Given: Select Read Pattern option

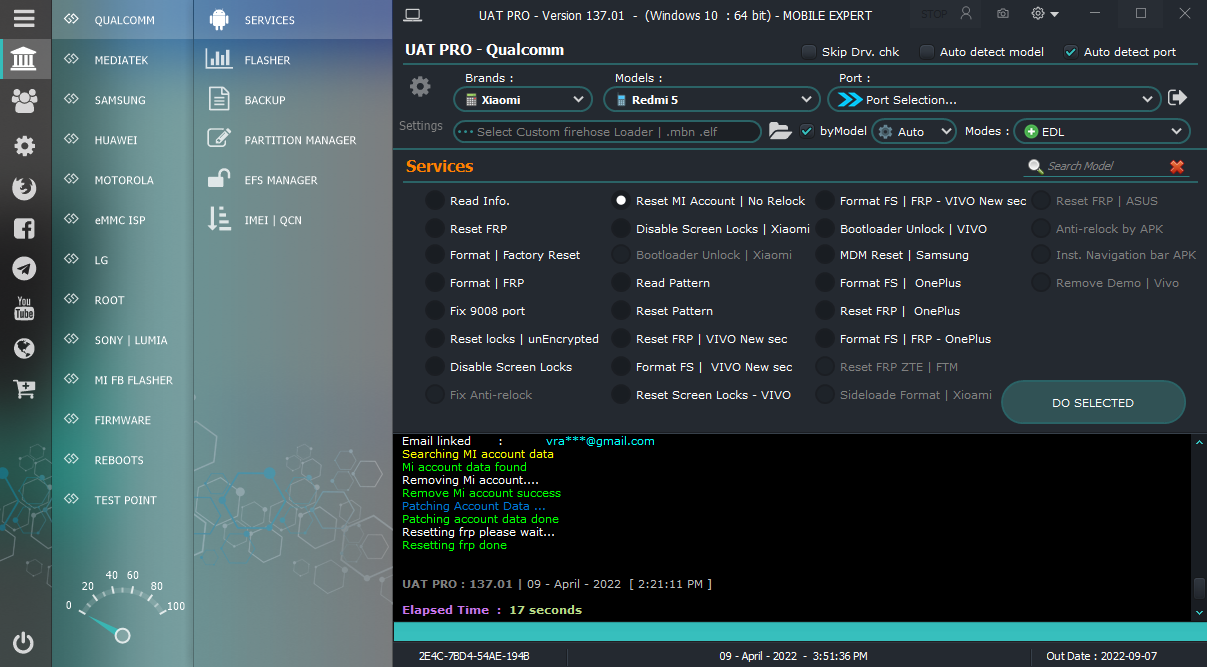Looking at the screenshot, I should 621,283.
